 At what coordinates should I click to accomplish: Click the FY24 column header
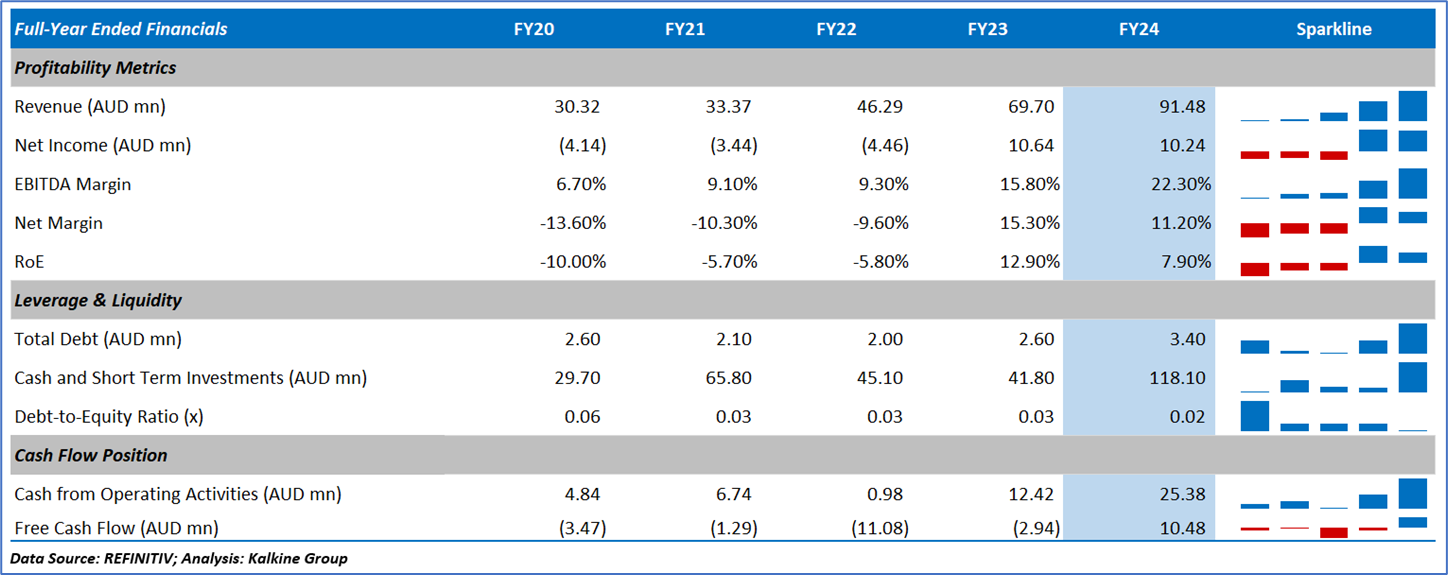[x=1139, y=29]
